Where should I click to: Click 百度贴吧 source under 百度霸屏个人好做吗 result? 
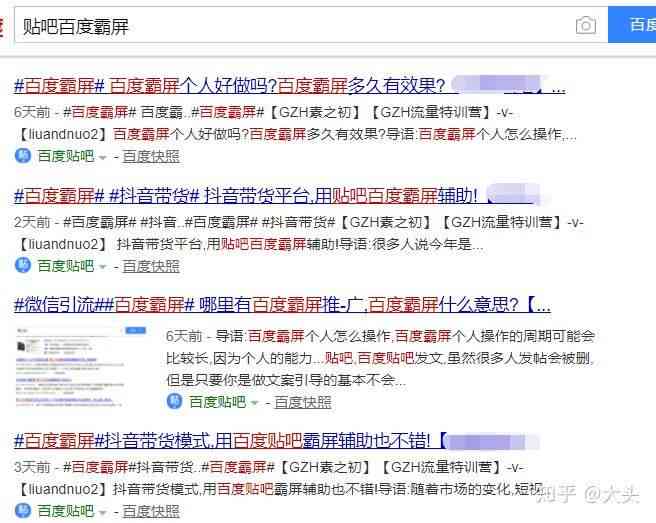click(66, 156)
